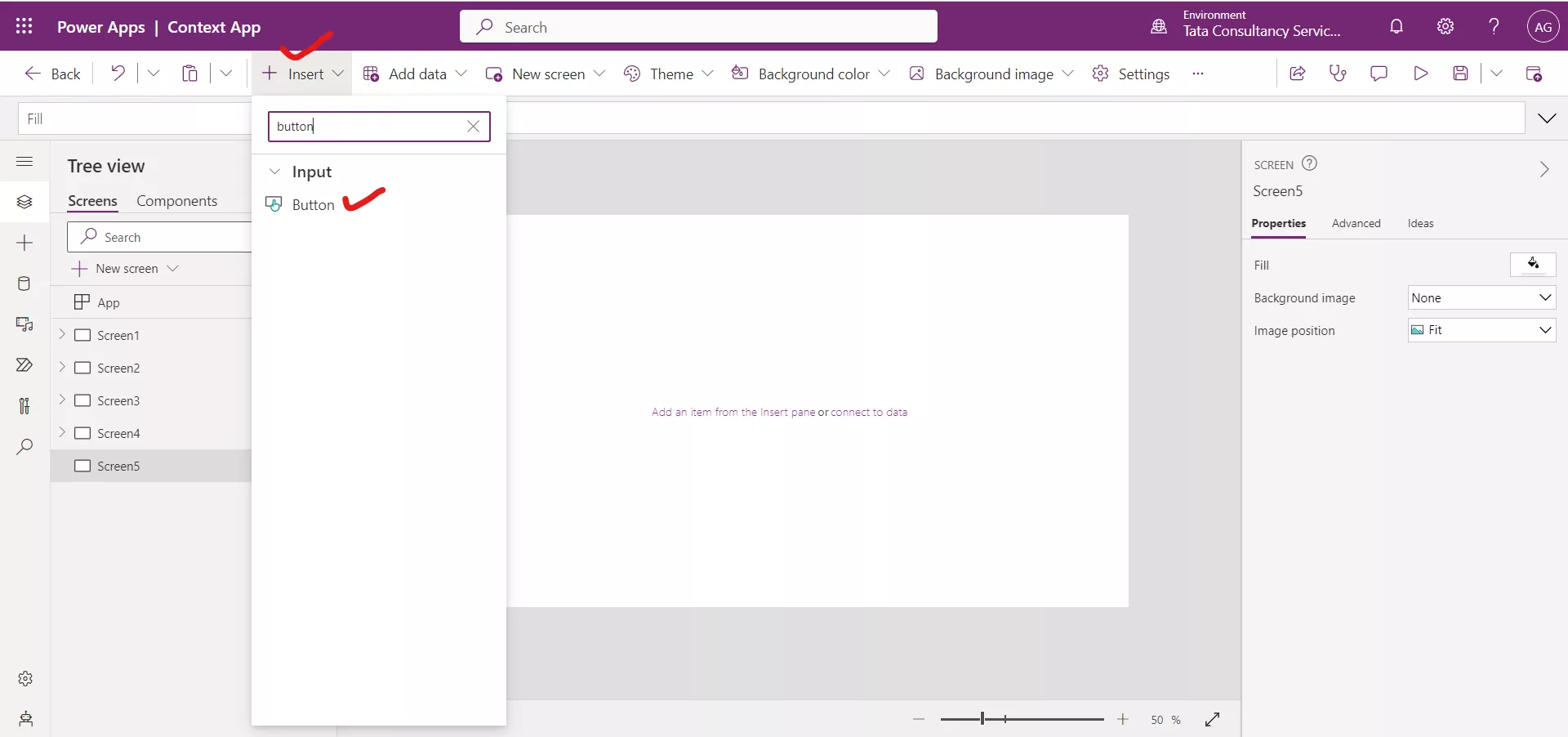The image size is (1568, 737).
Task: Click the screen help info icon
Action: coord(1309,163)
